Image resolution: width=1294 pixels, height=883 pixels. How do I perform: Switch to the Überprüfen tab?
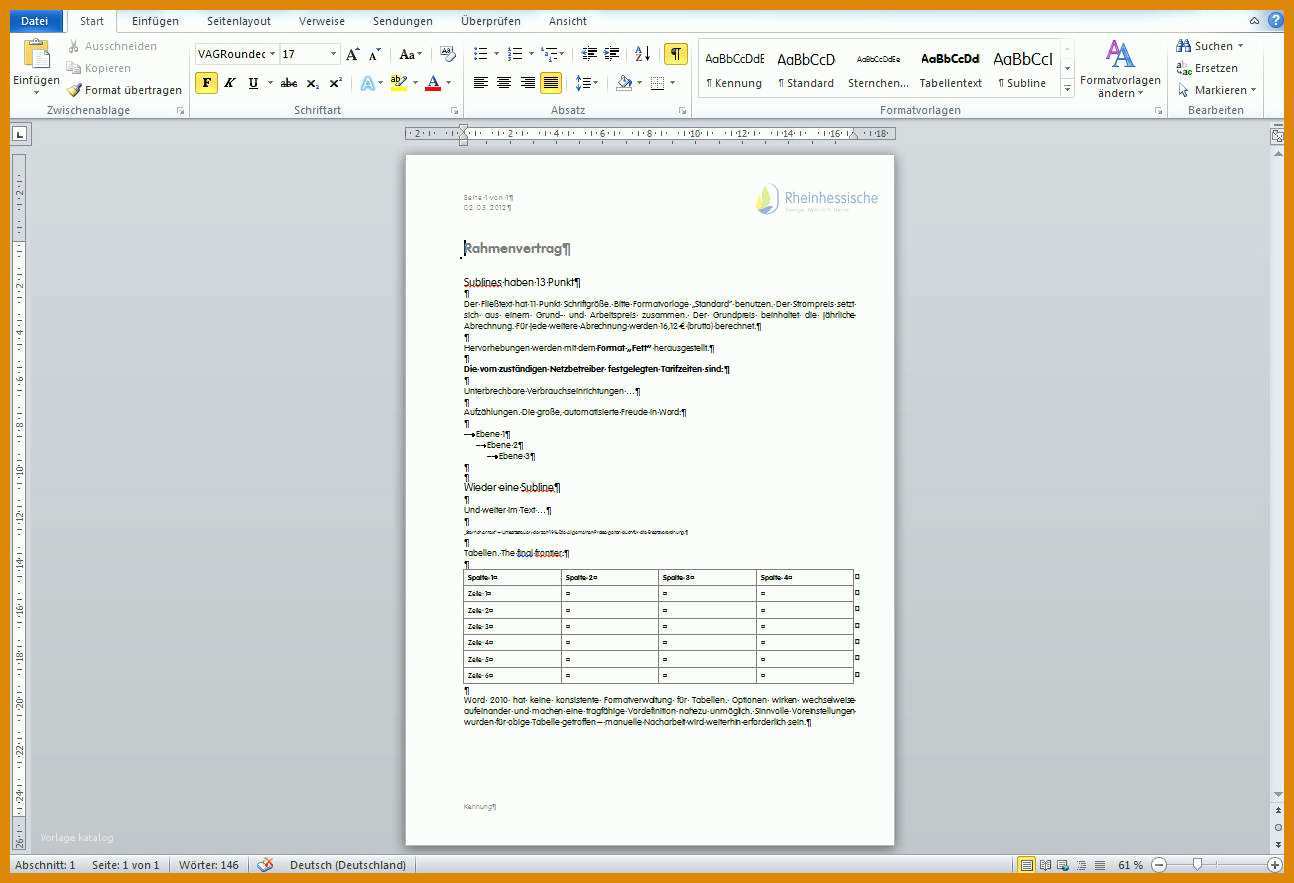(x=491, y=21)
